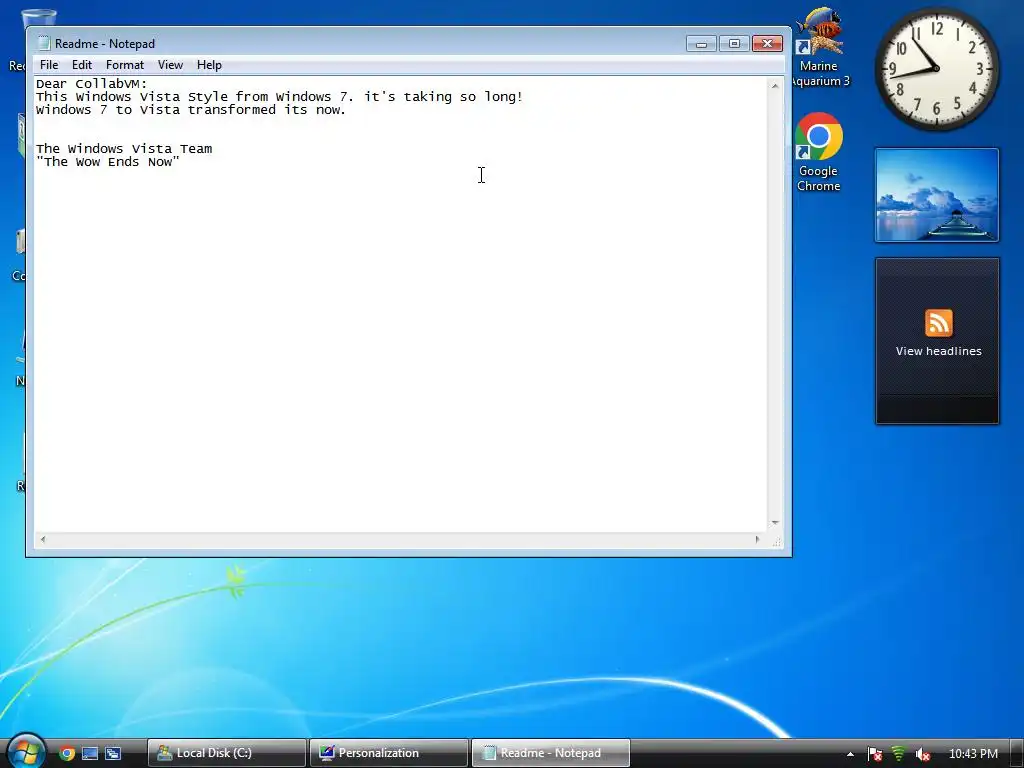
Task: Click the line "The Windows Vista Team"
Action: click(x=124, y=149)
